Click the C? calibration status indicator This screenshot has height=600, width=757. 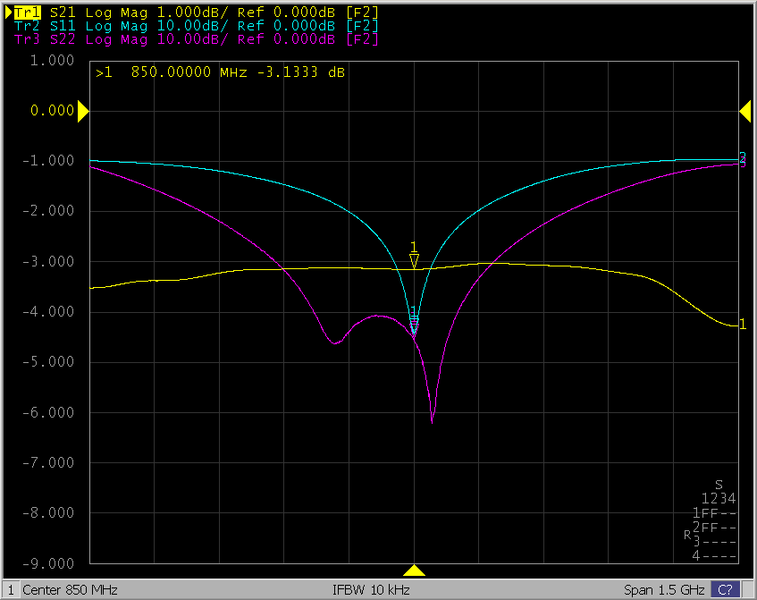point(726,590)
